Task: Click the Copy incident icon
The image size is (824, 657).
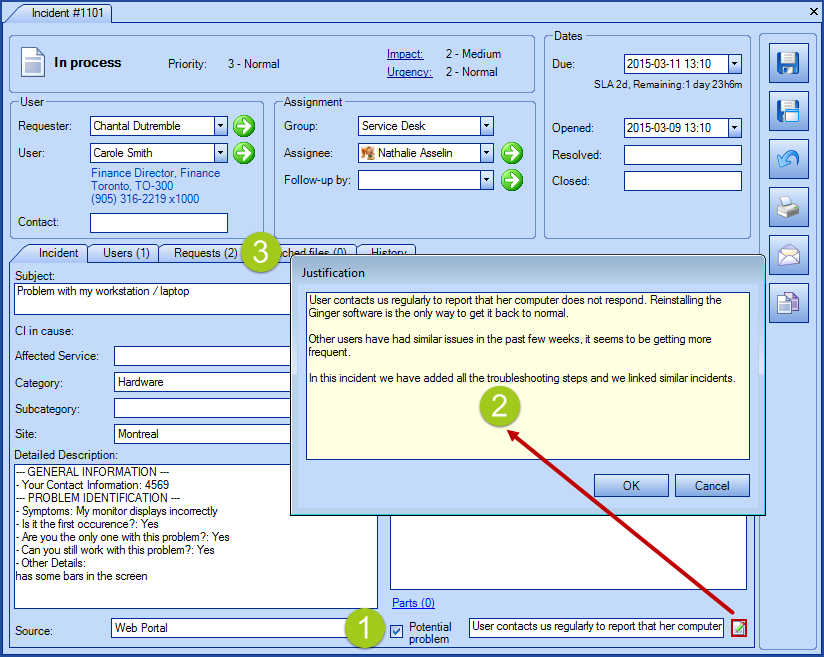Action: click(788, 303)
